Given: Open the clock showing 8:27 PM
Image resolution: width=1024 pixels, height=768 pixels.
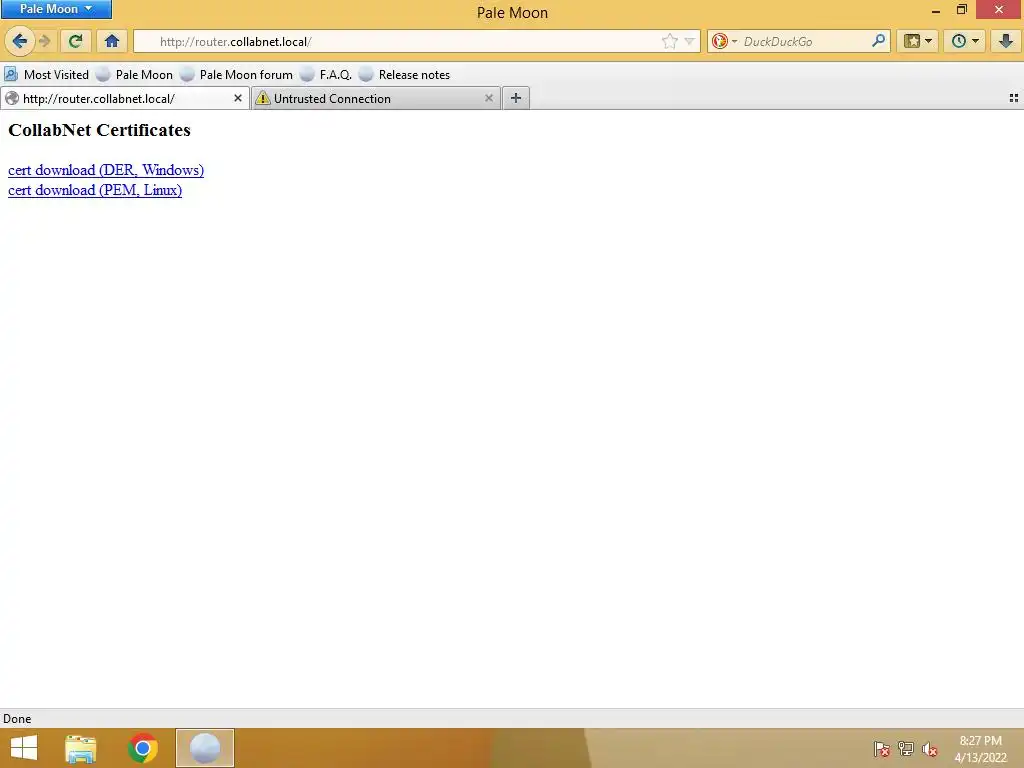Looking at the screenshot, I should [980, 749].
